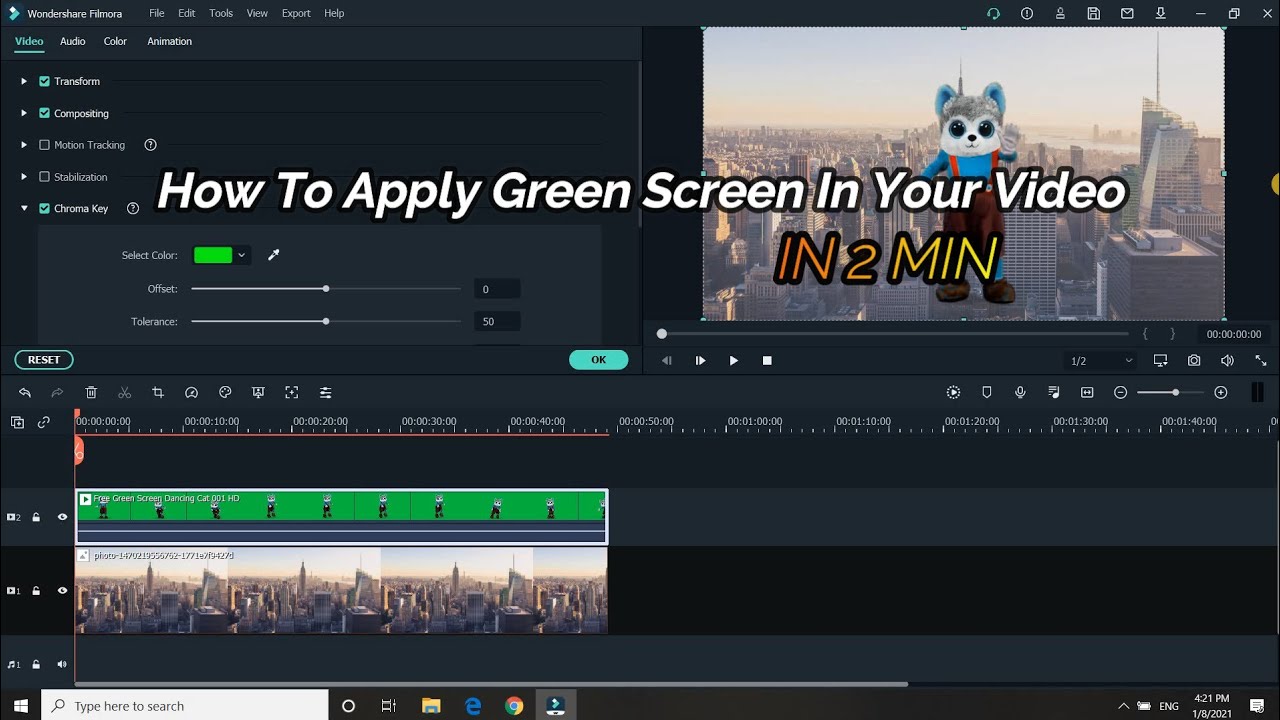Click the render preview icon in timeline toolbar

coord(953,393)
